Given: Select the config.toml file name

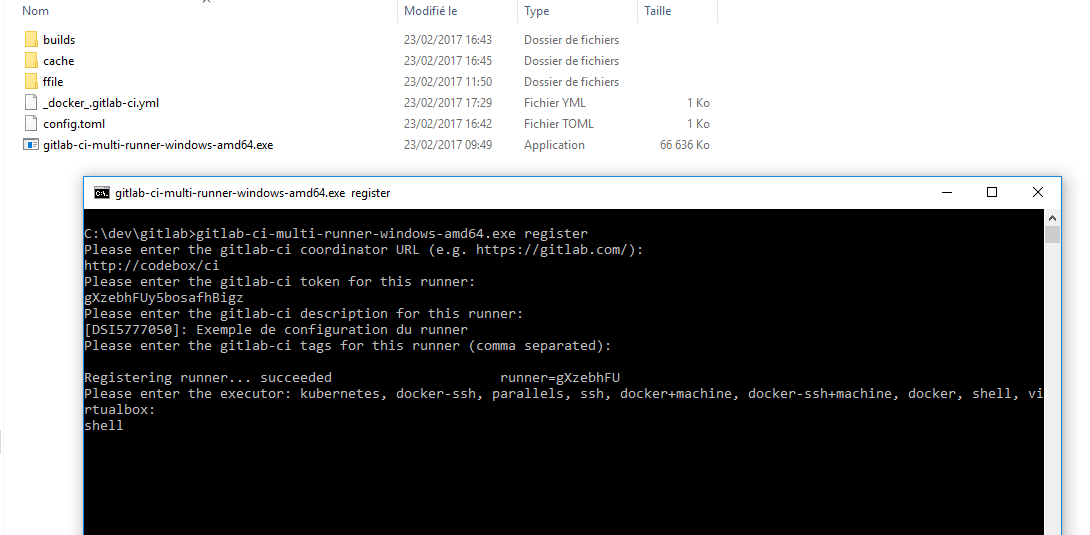Looking at the screenshot, I should (x=74, y=124).
